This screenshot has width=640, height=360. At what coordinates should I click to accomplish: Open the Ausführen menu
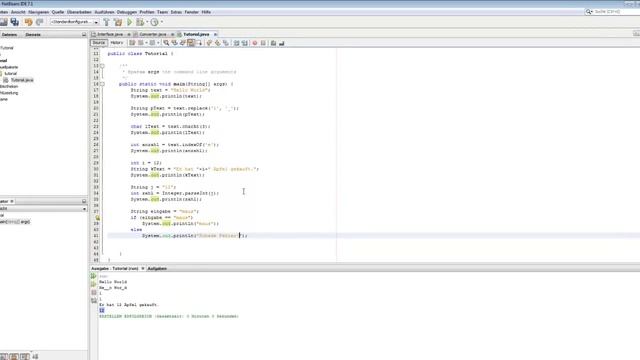point(104,12)
